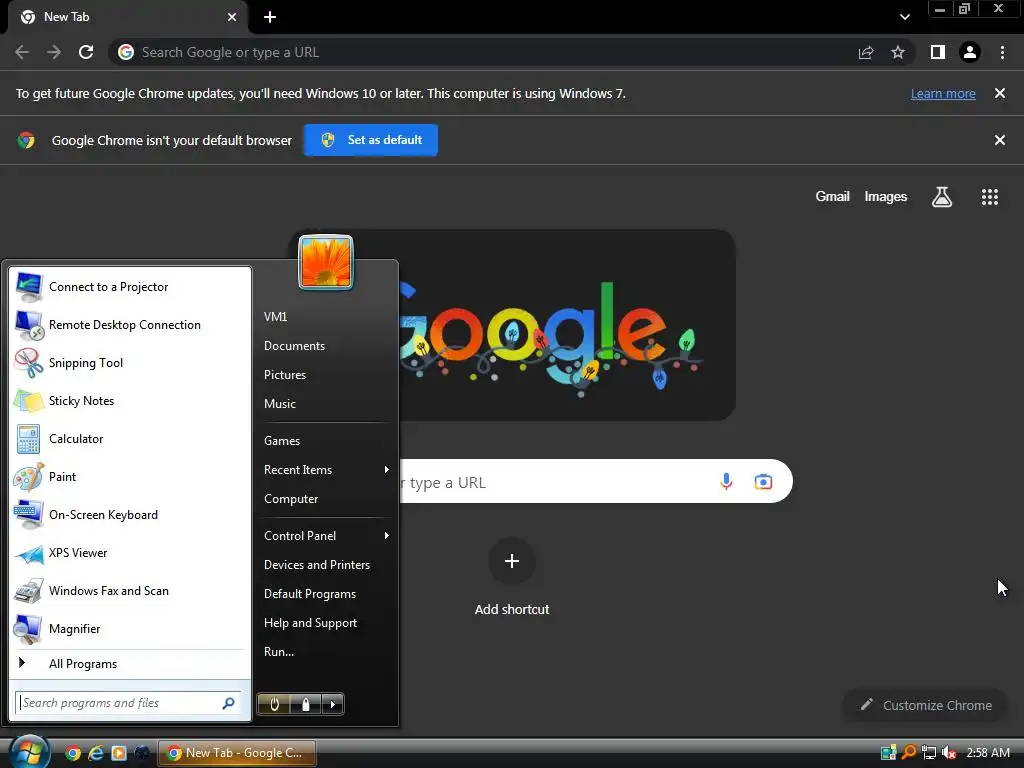Open Devices and Printers
Image resolution: width=1024 pixels, height=768 pixels.
pyautogui.click(x=327, y=564)
